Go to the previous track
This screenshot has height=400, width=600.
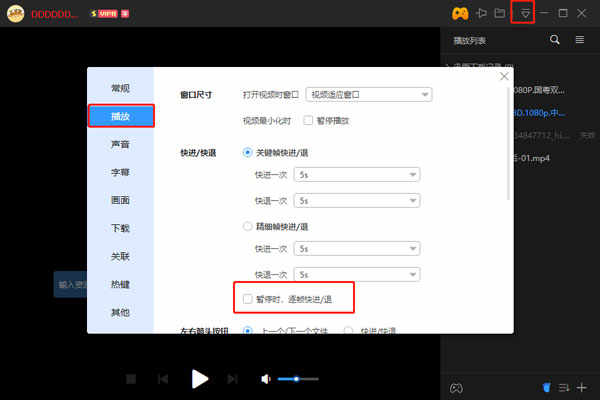coord(163,379)
